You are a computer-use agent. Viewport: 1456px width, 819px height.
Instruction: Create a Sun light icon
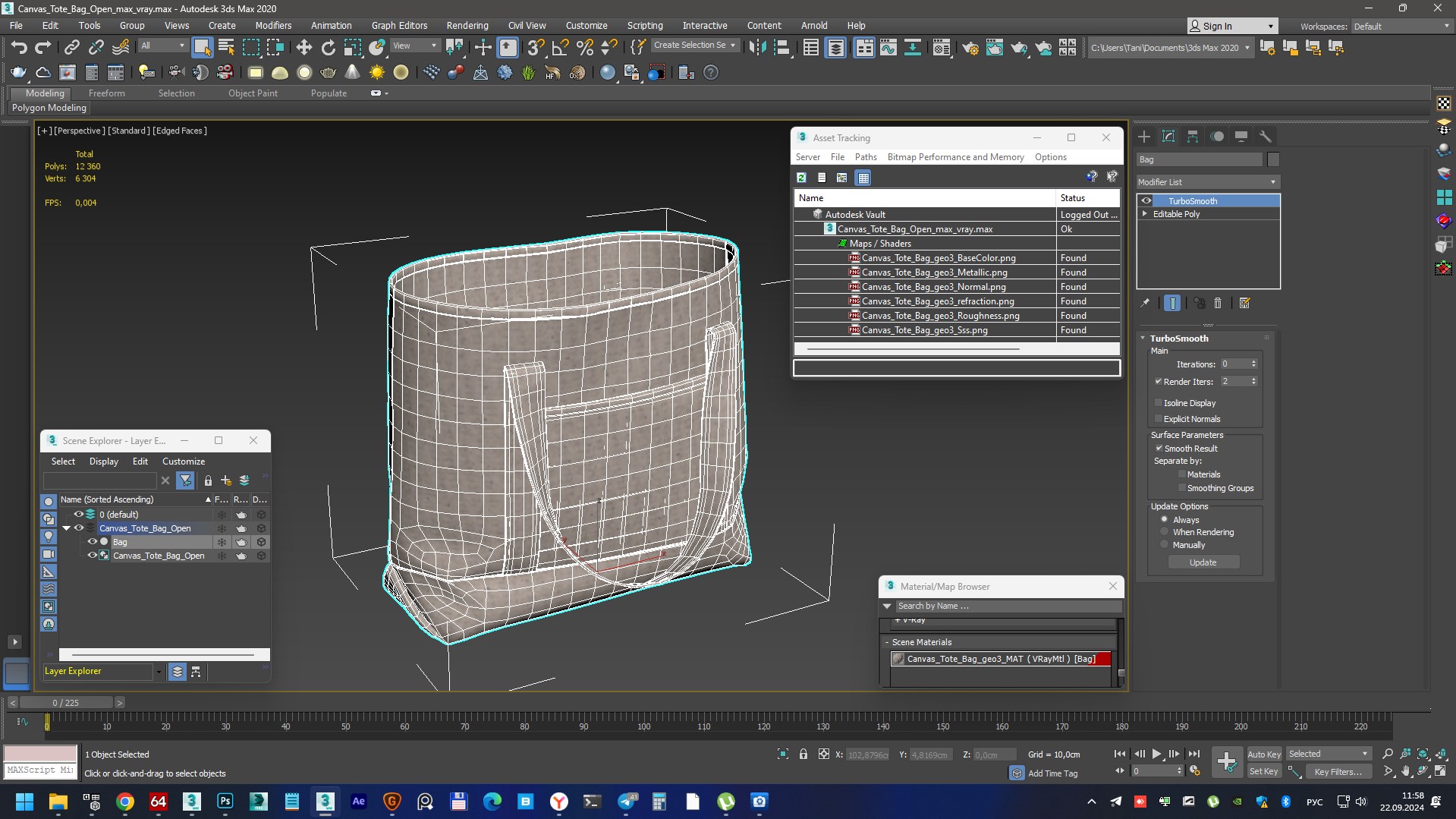[x=376, y=73]
